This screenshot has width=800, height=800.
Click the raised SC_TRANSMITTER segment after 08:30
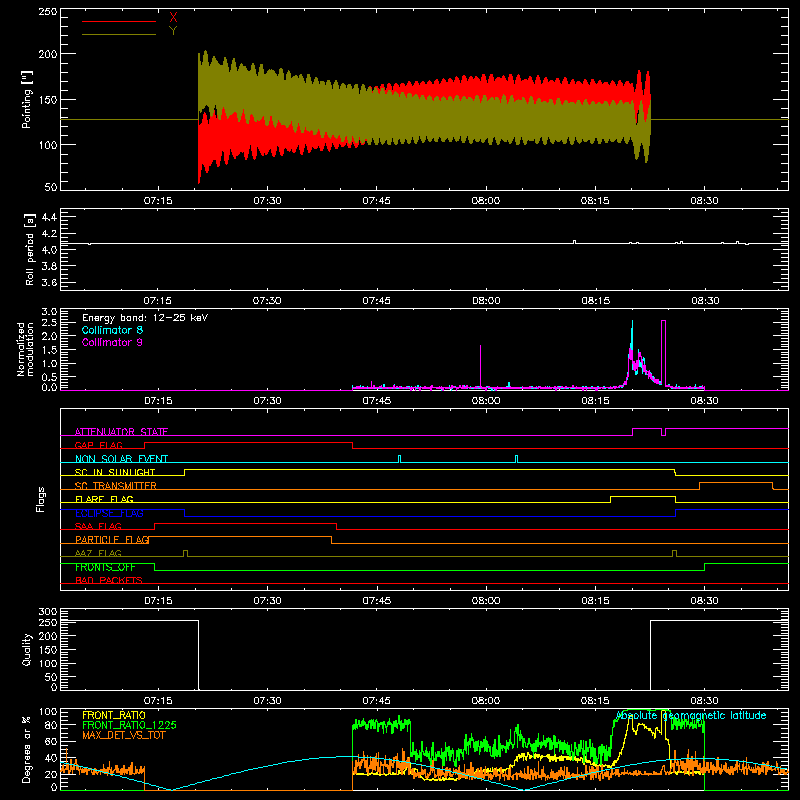(736, 483)
